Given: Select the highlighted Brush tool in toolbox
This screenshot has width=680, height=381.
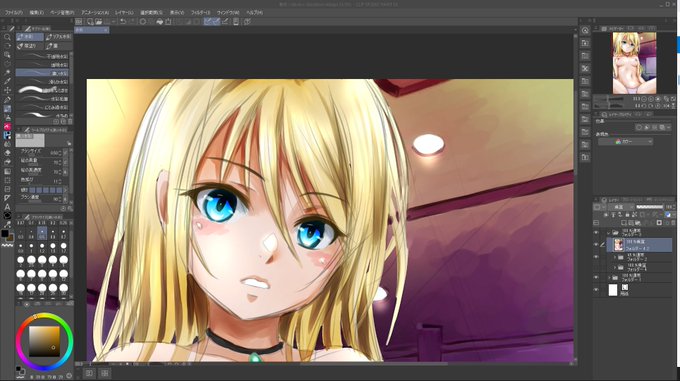Looking at the screenshot, I should (7, 108).
